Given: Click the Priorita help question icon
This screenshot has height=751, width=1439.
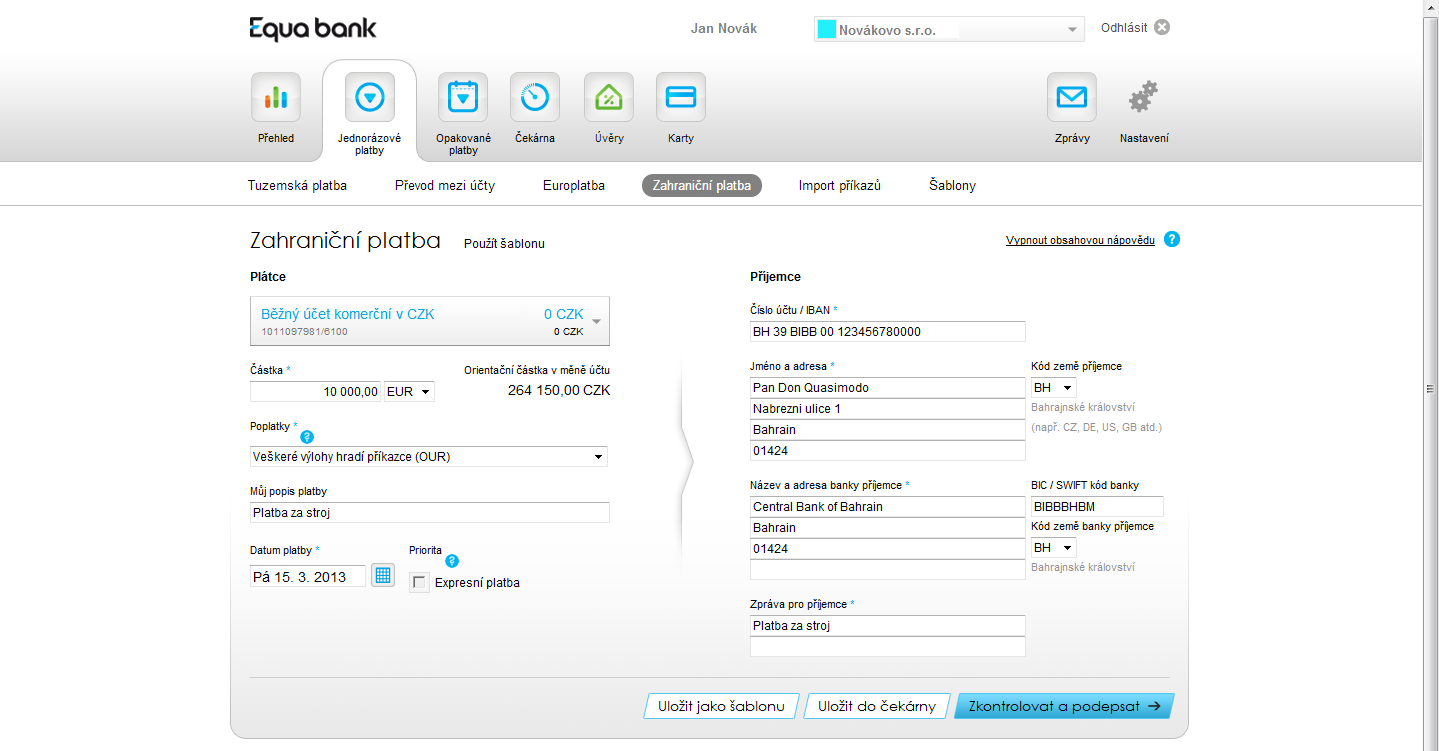Looking at the screenshot, I should tap(452, 561).
